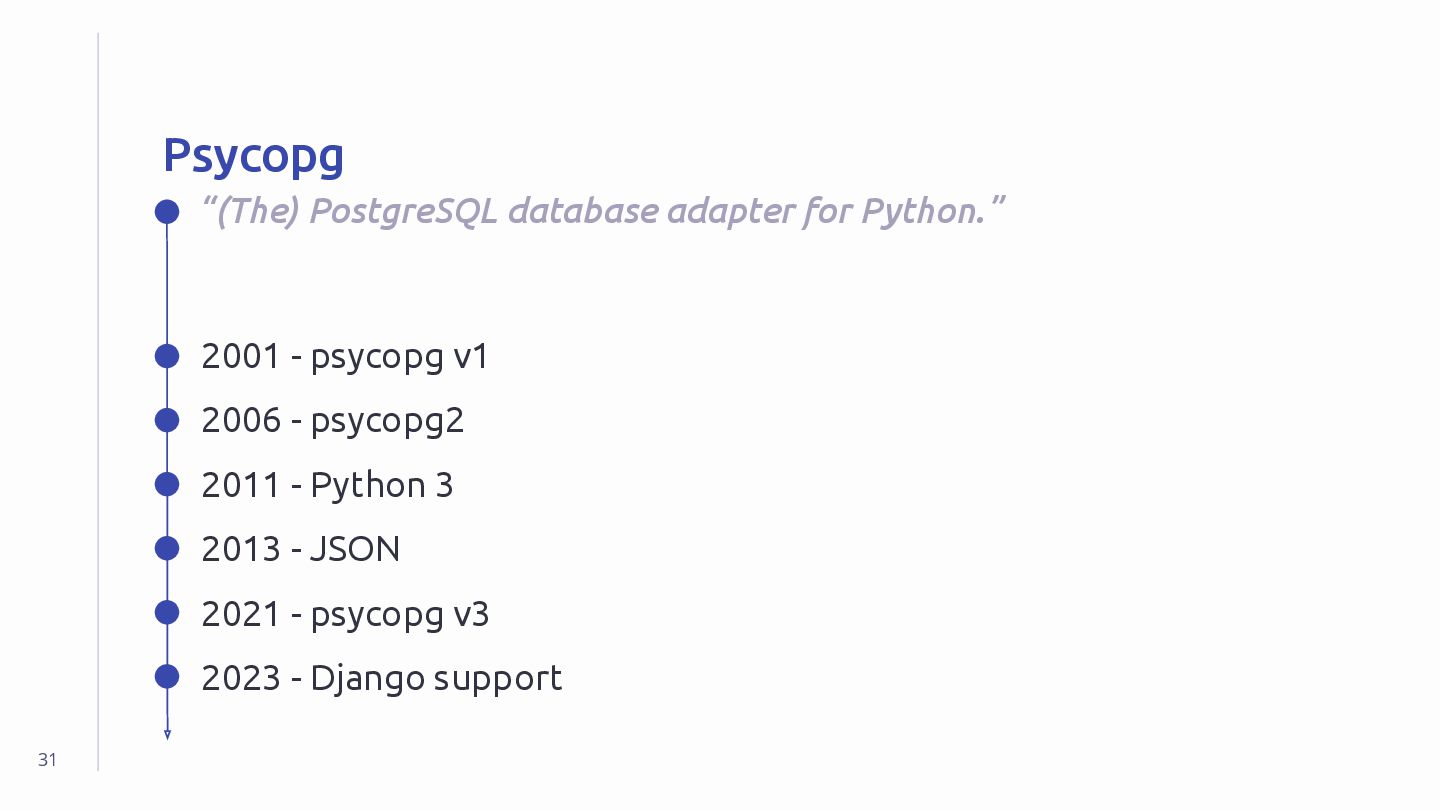This screenshot has width=1440, height=810.
Task: Select the "2013 - JSON" entry text
Action: pyautogui.click(x=300, y=549)
